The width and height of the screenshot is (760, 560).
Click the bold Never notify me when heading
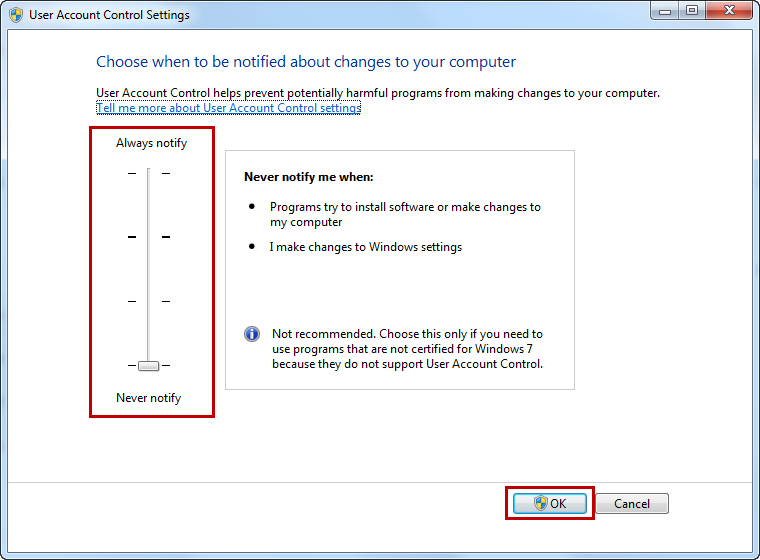coord(309,177)
